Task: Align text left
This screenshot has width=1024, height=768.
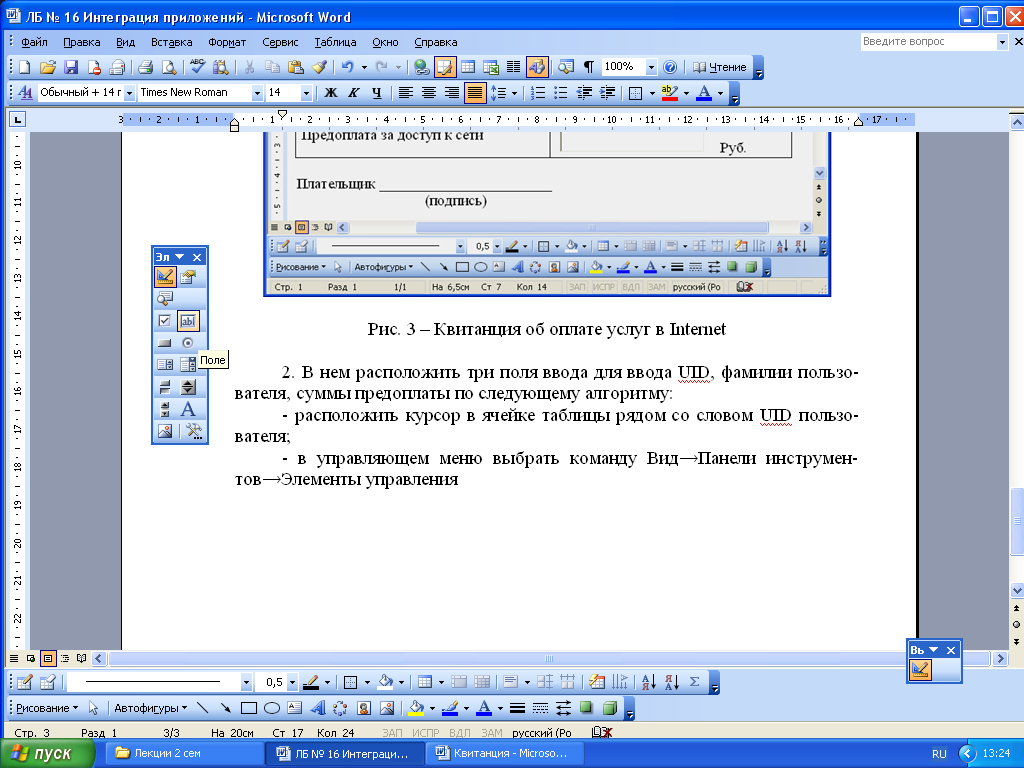Action: (x=406, y=93)
